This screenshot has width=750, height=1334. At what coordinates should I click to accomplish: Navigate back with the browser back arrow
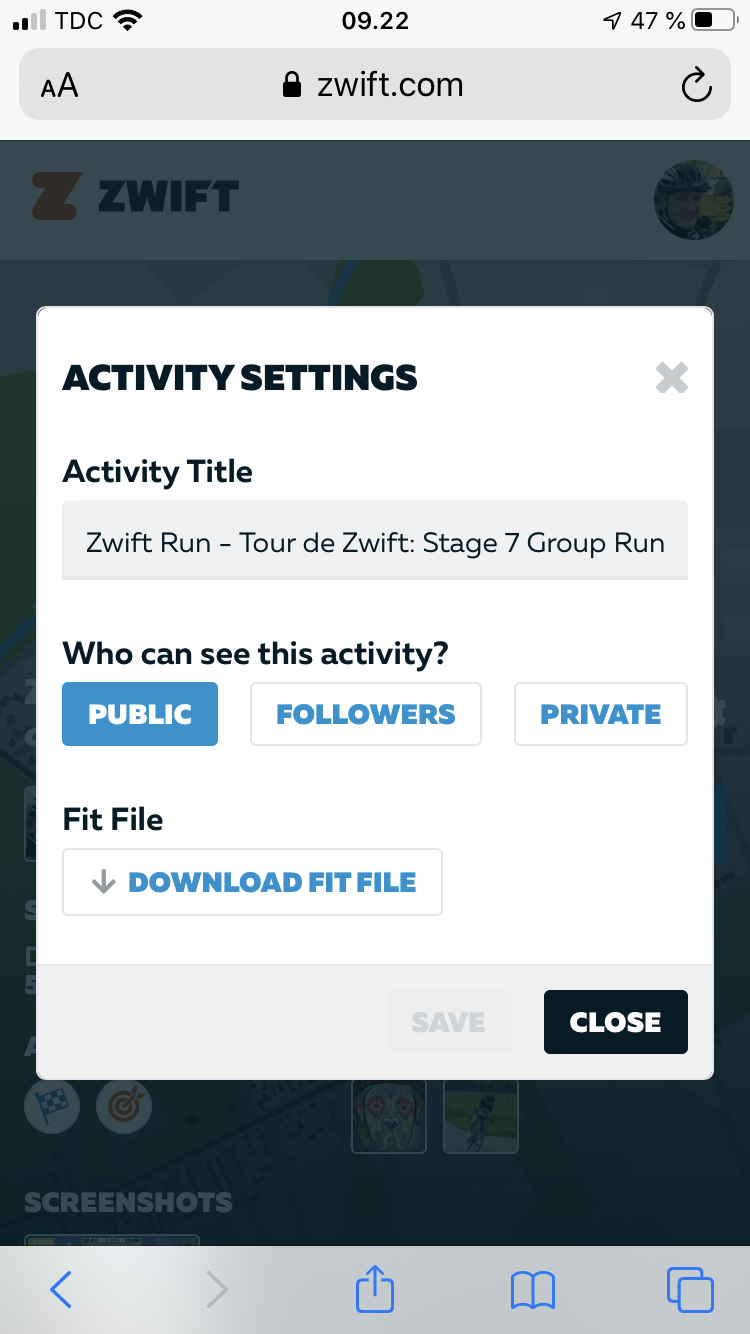click(x=61, y=1290)
